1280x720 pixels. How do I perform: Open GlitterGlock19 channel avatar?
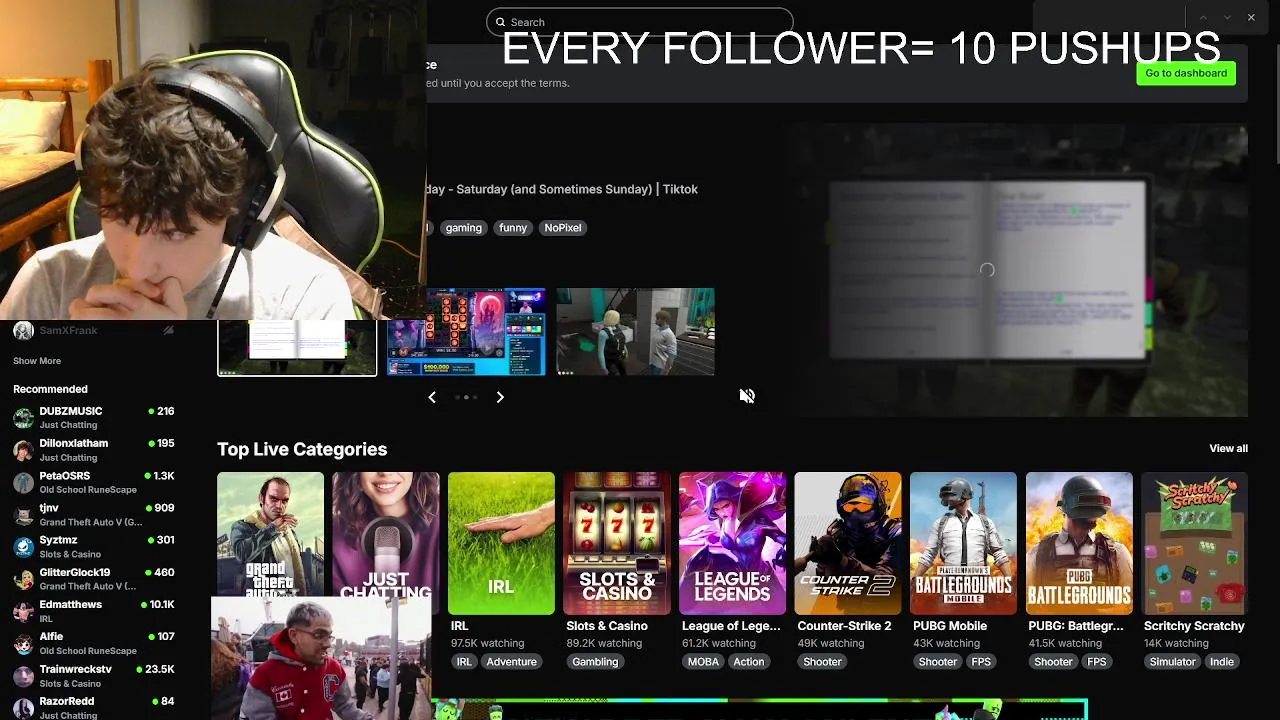click(x=23, y=579)
